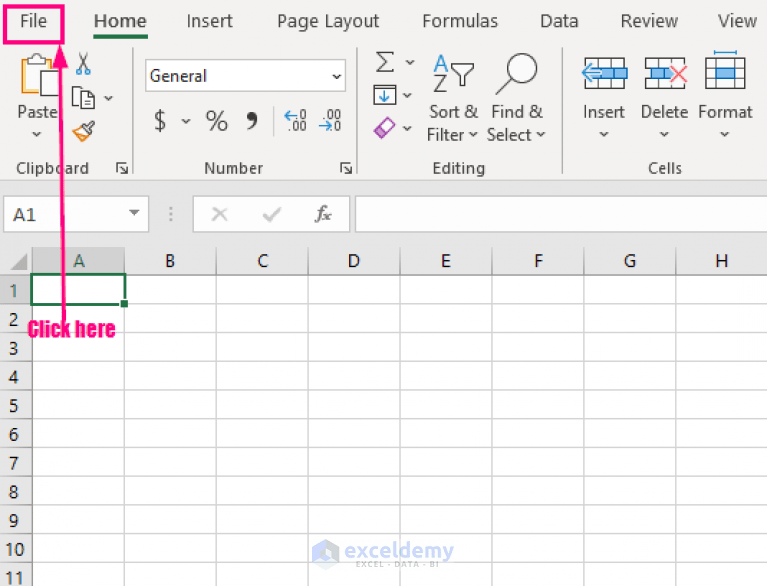767x586 pixels.
Task: Apply Percent Style format
Action: [x=216, y=120]
